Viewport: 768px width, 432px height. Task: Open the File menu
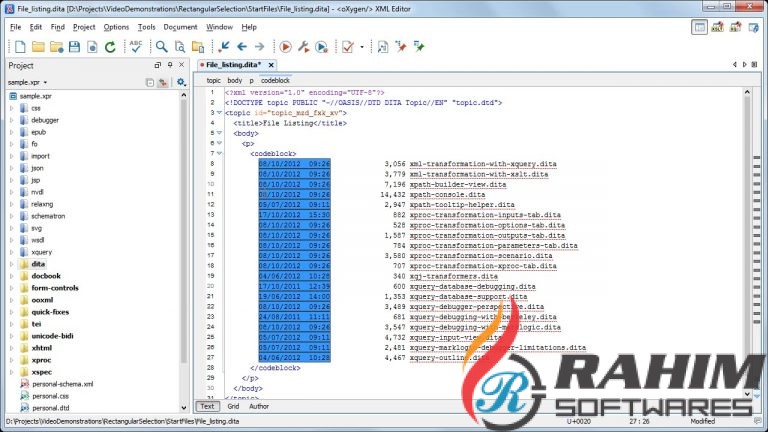(x=16, y=27)
